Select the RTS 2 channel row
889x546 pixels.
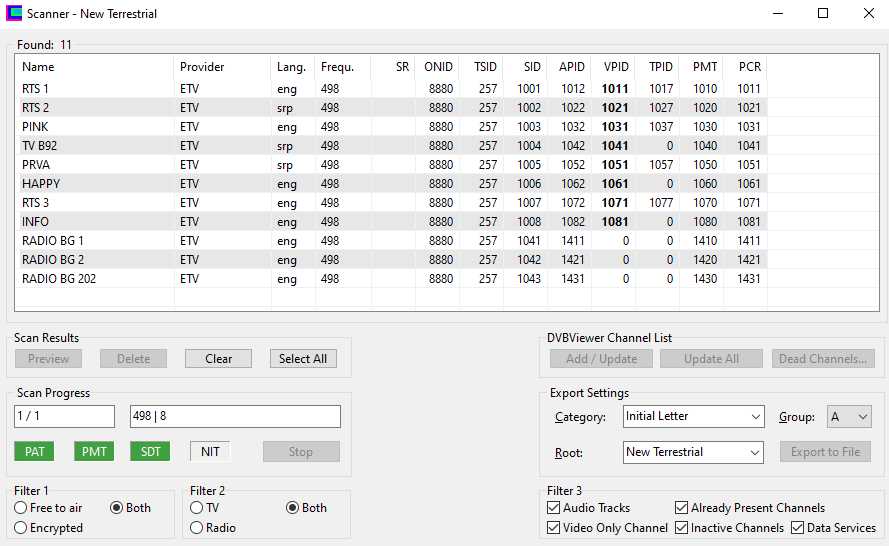coord(391,108)
